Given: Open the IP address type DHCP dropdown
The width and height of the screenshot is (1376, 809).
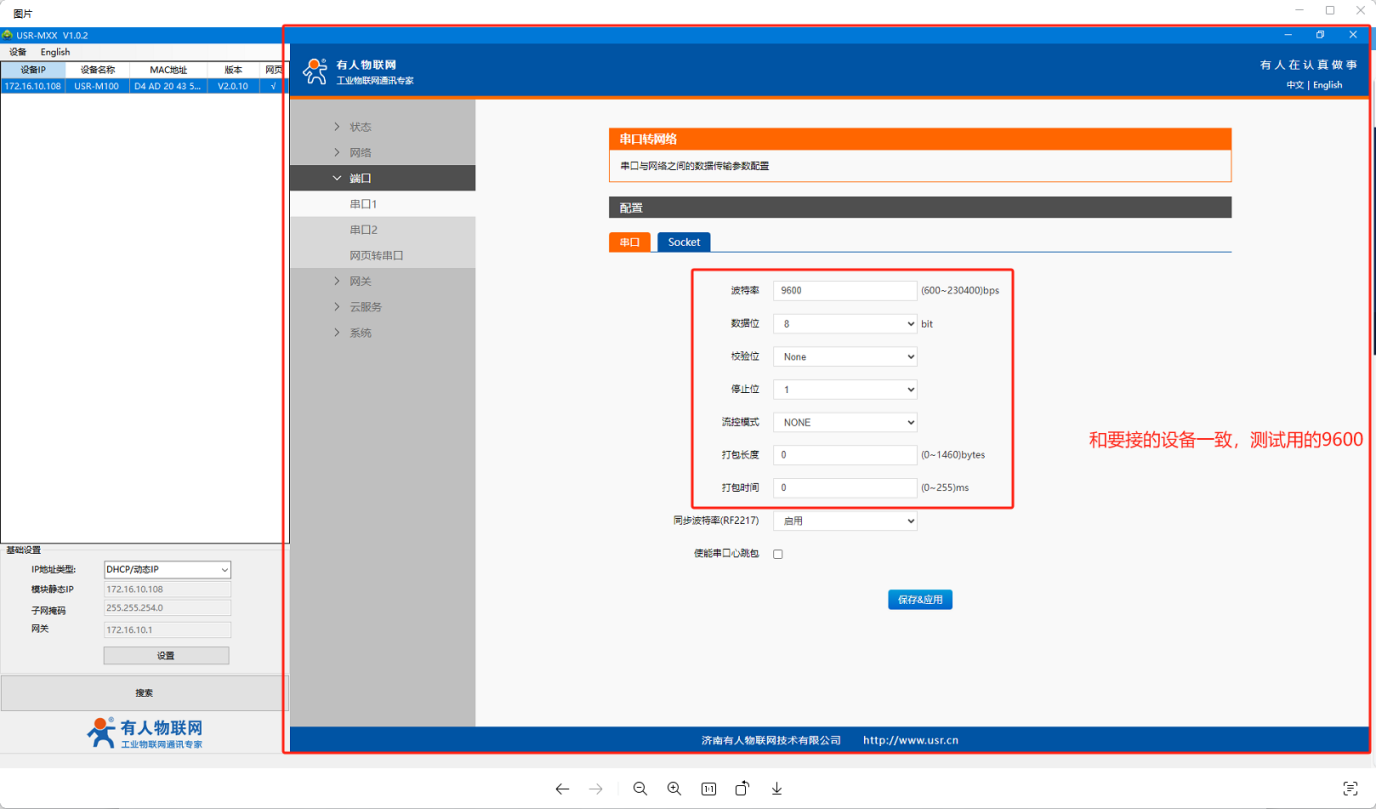Looking at the screenshot, I should click(x=167, y=570).
